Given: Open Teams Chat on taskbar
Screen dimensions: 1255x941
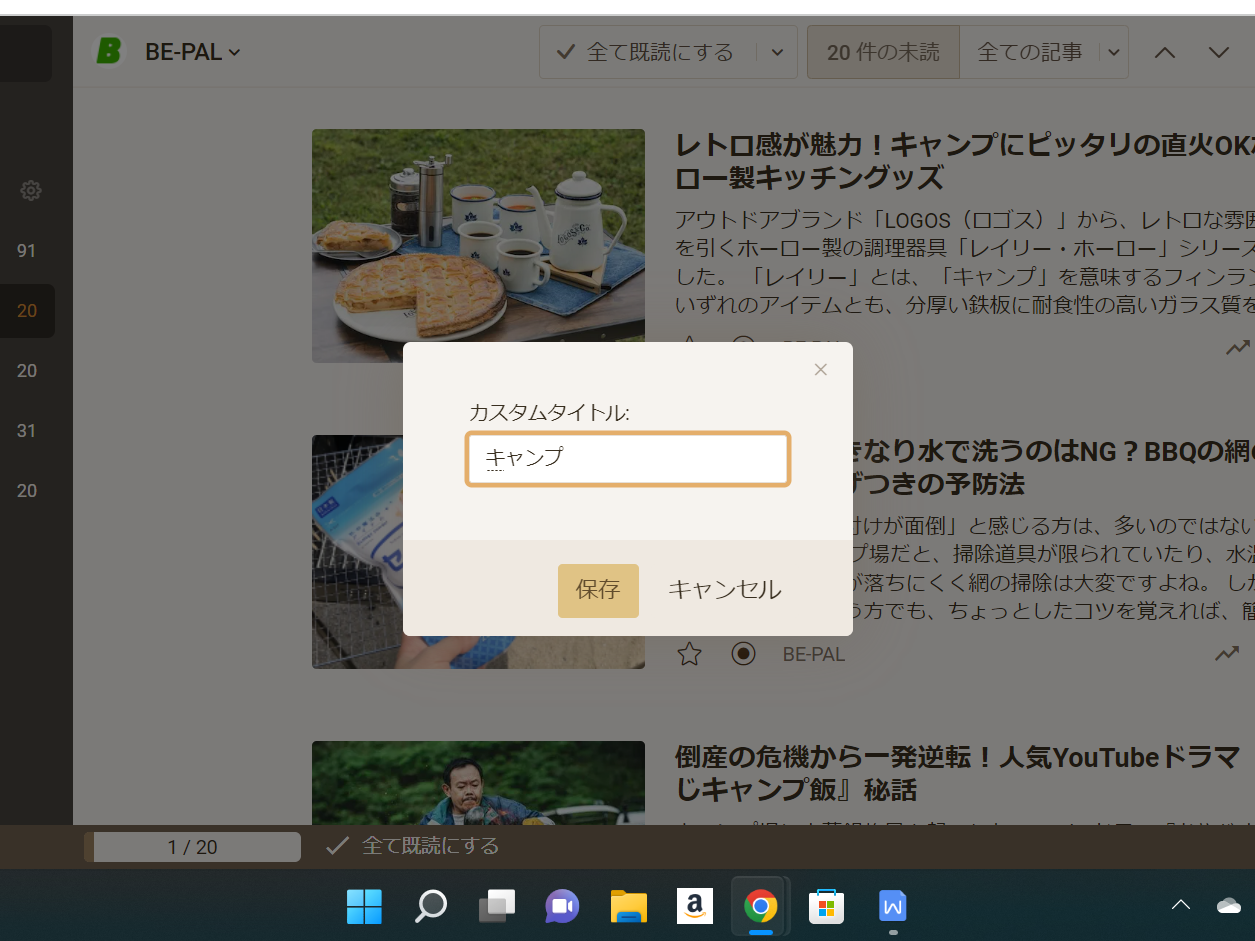Looking at the screenshot, I should (563, 906).
